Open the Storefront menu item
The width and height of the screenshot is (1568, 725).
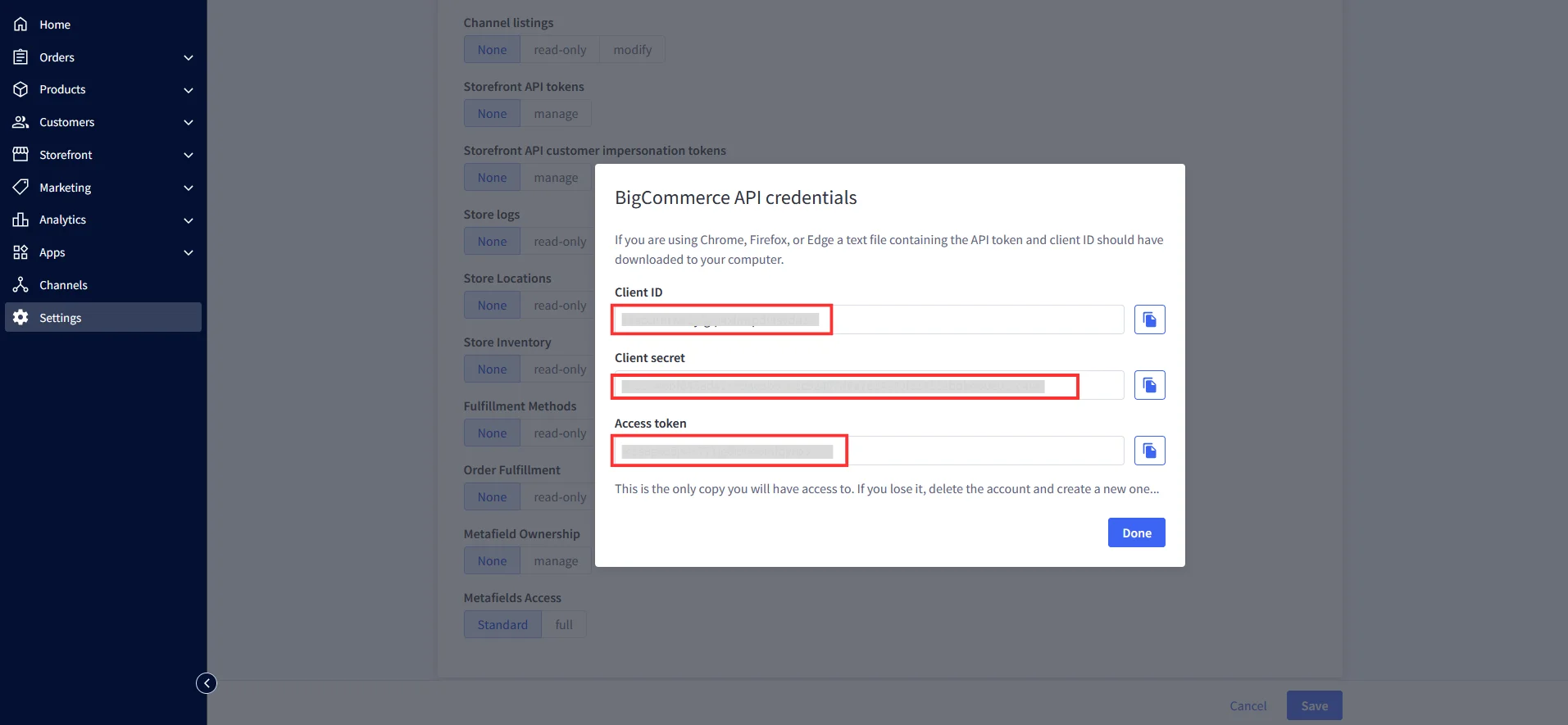pyautogui.click(x=66, y=155)
